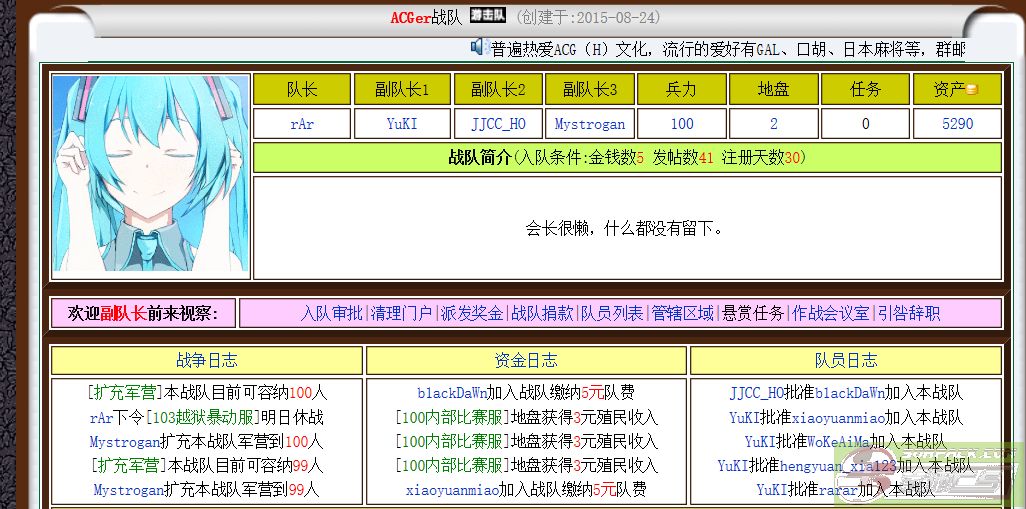Click JJCC_HO in the member log
1026x509 pixels.
(757, 393)
